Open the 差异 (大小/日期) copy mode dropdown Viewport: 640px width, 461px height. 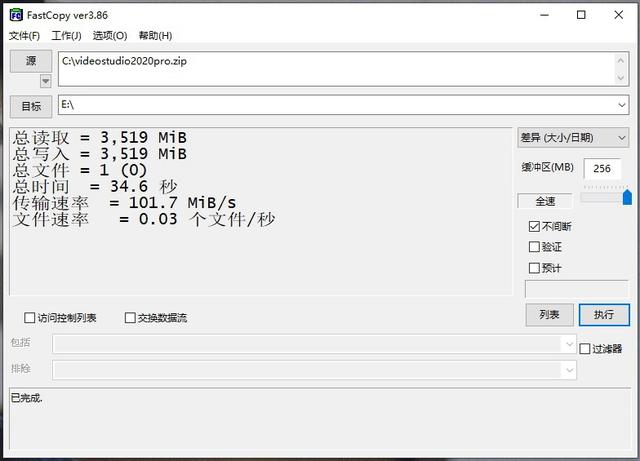pyautogui.click(x=573, y=138)
